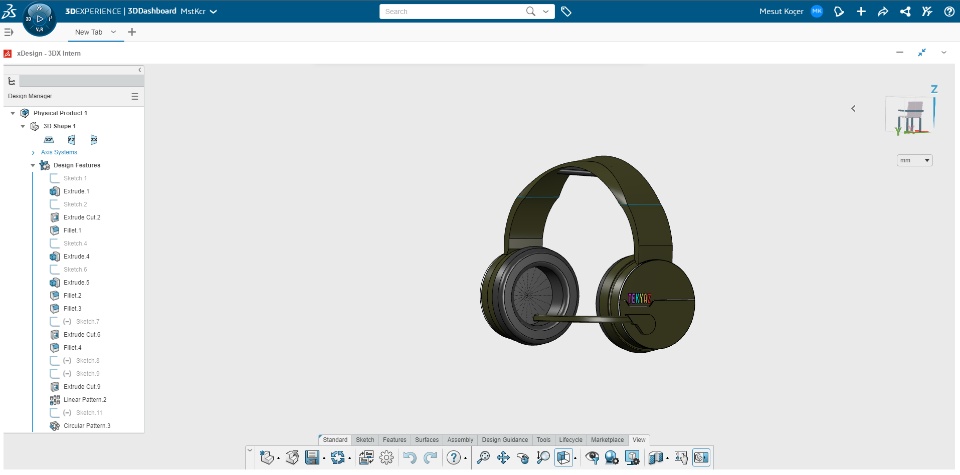Viewport: 960px width, 475px height.
Task: Click the Help question mark toolbar icon
Action: pos(453,457)
